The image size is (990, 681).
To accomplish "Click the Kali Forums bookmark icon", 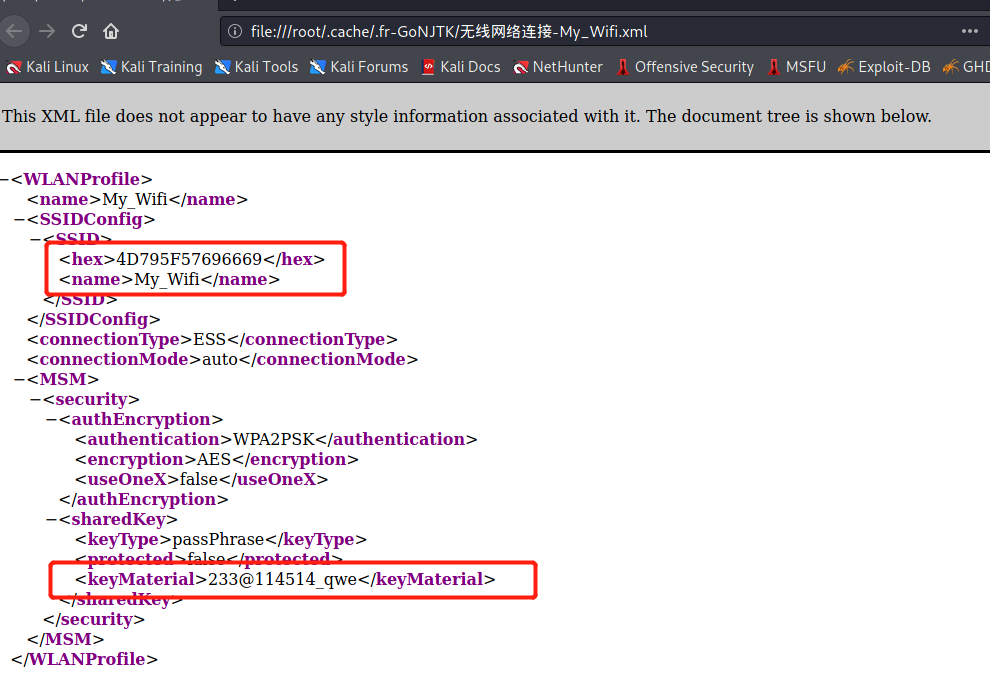I will 318,67.
